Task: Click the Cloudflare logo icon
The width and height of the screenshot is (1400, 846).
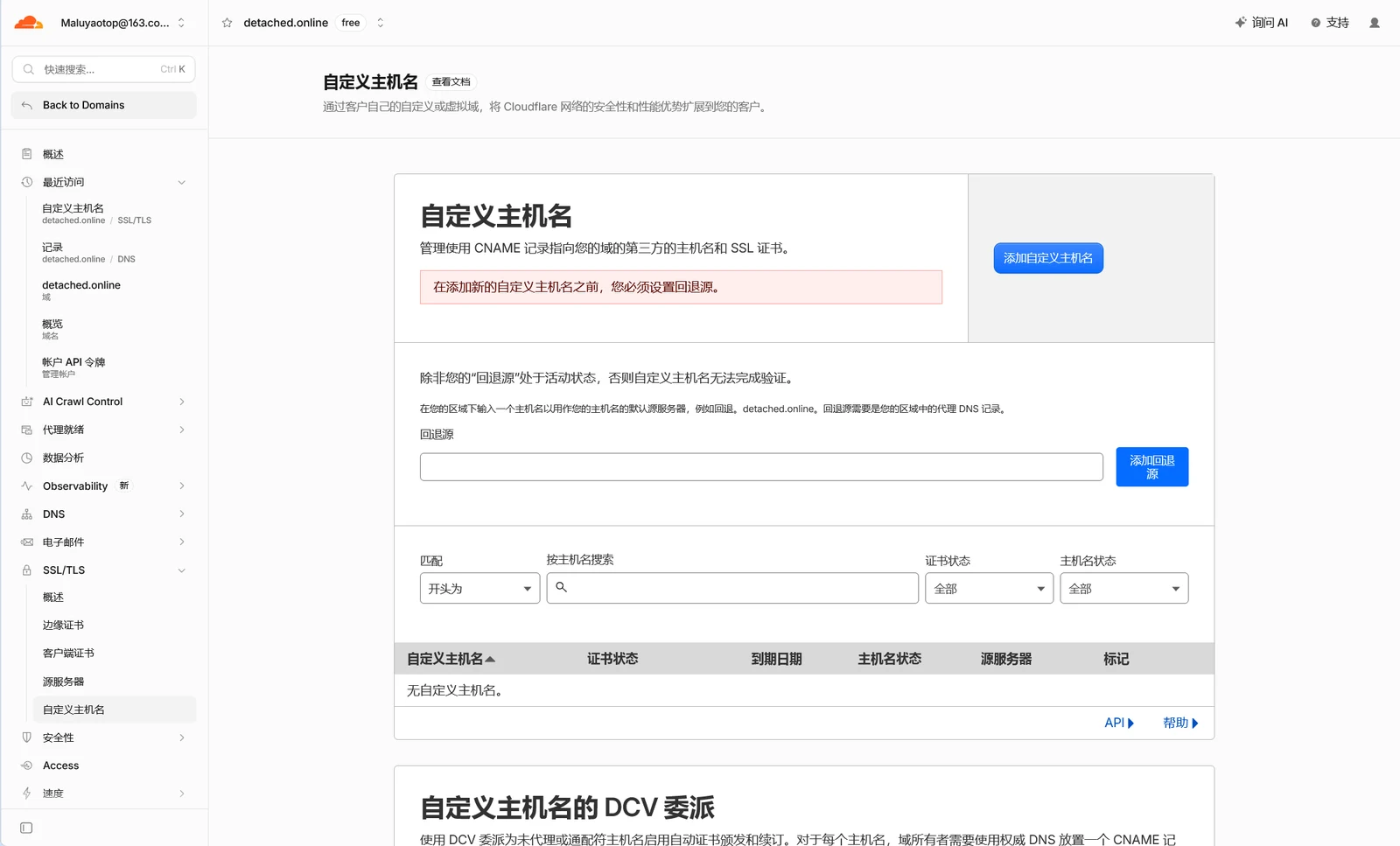Action: (x=28, y=23)
